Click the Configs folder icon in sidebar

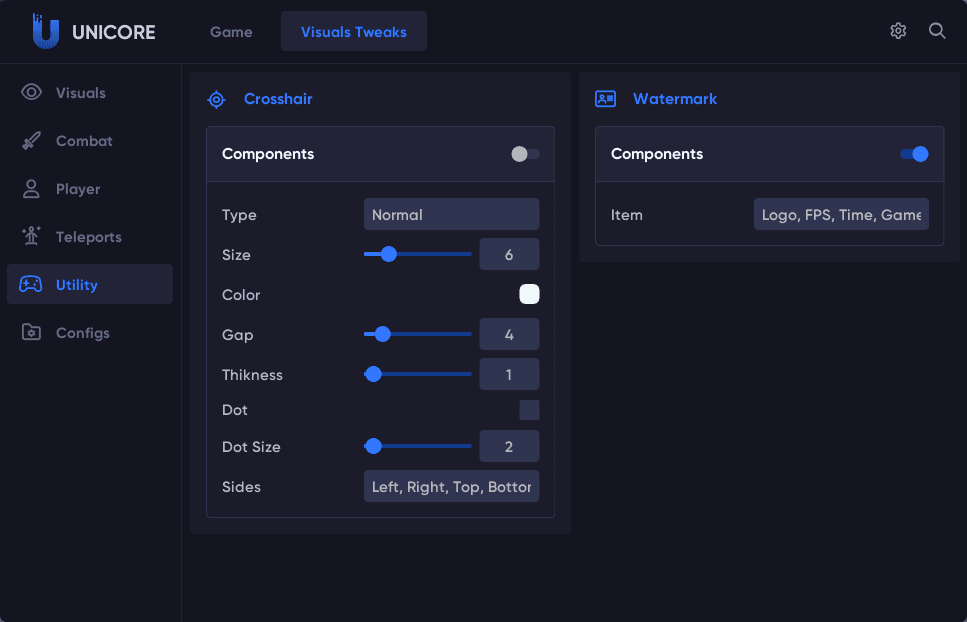32,333
